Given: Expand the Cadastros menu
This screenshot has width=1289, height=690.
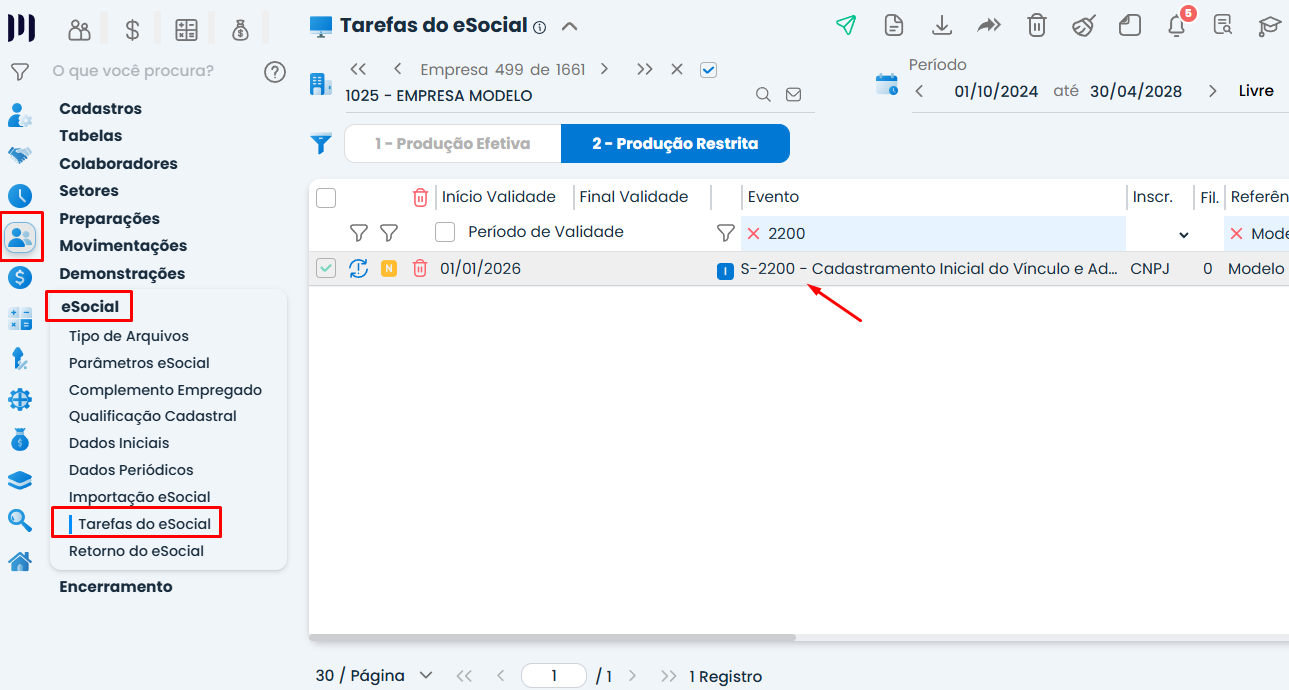Looking at the screenshot, I should [100, 109].
